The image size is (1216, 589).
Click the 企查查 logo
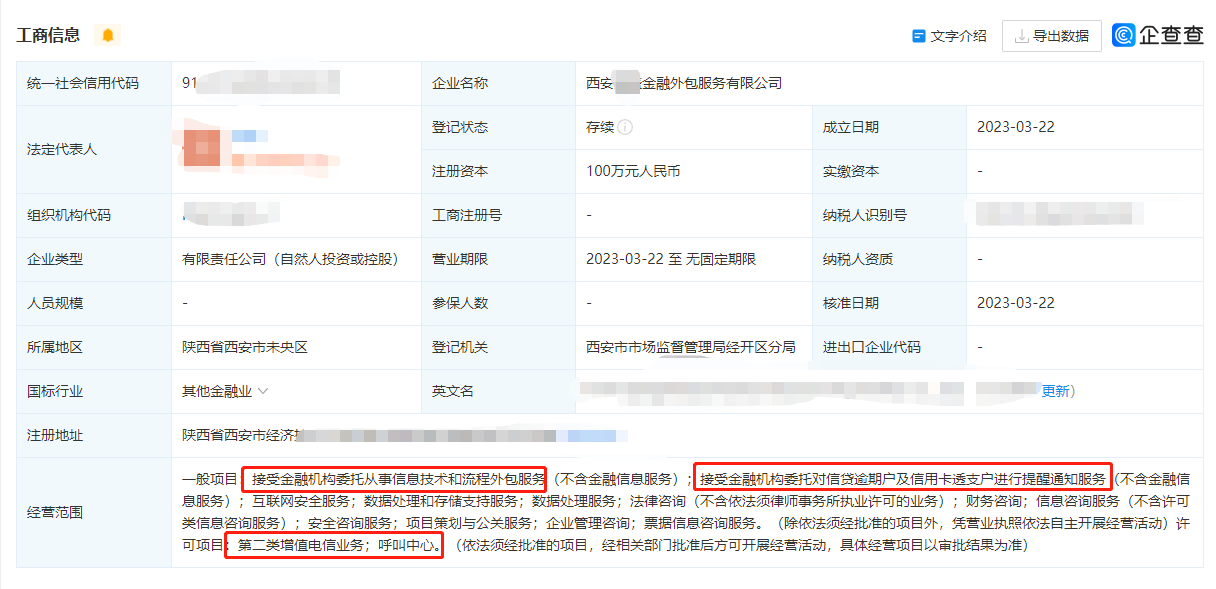click(x=1158, y=35)
